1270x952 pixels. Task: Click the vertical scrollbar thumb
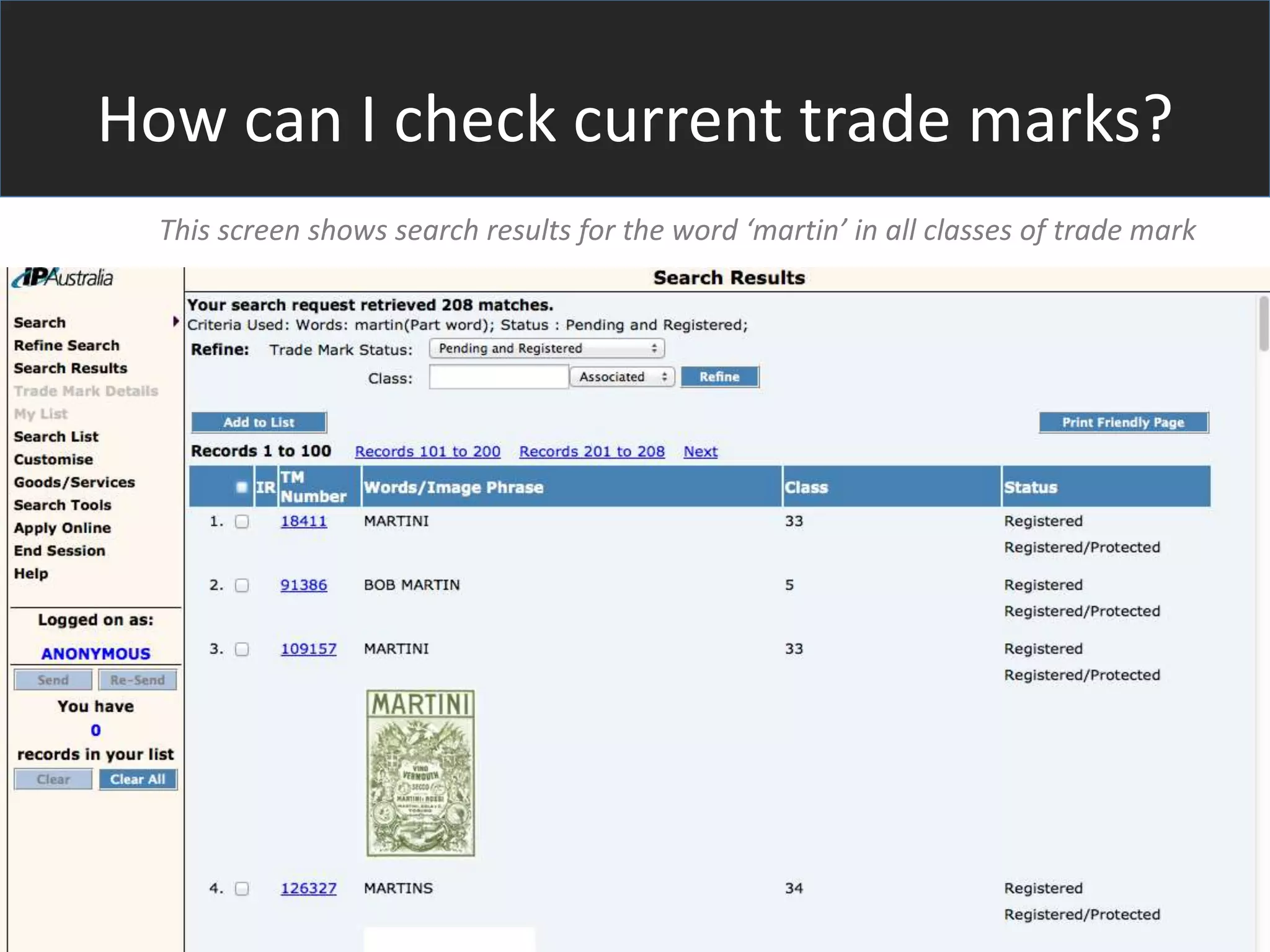point(1264,324)
